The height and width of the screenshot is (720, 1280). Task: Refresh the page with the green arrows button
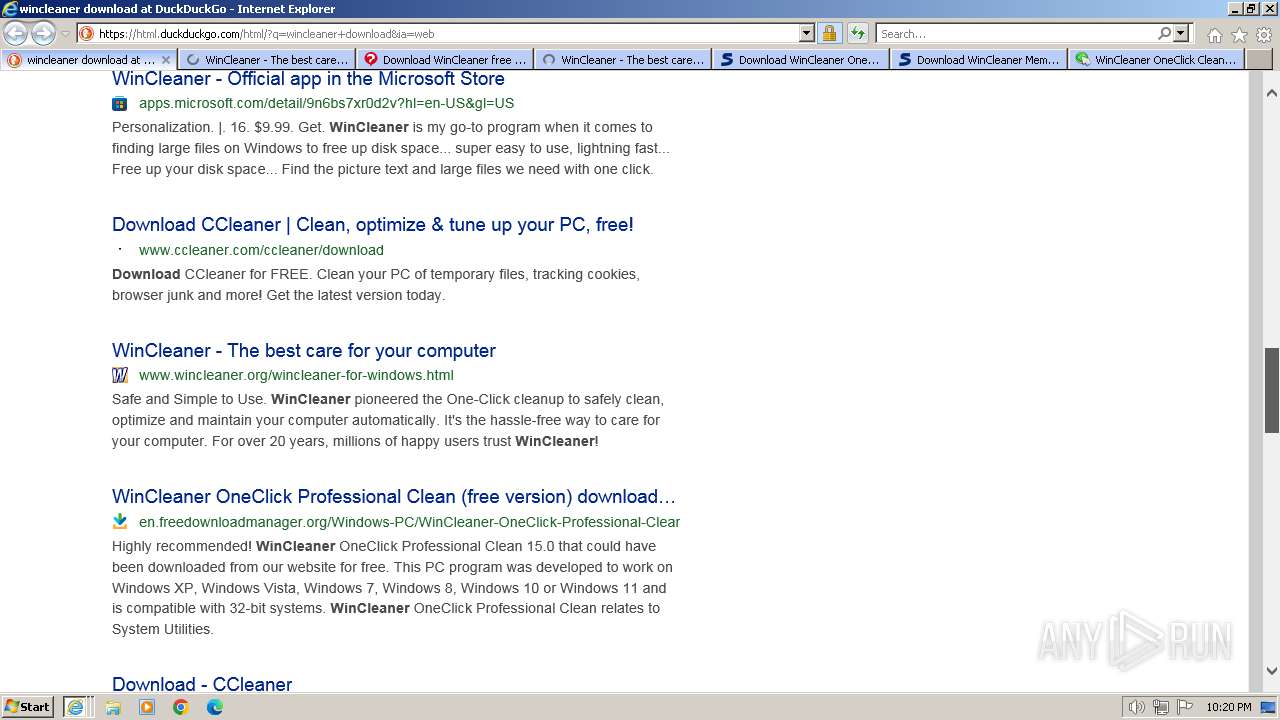pos(857,33)
